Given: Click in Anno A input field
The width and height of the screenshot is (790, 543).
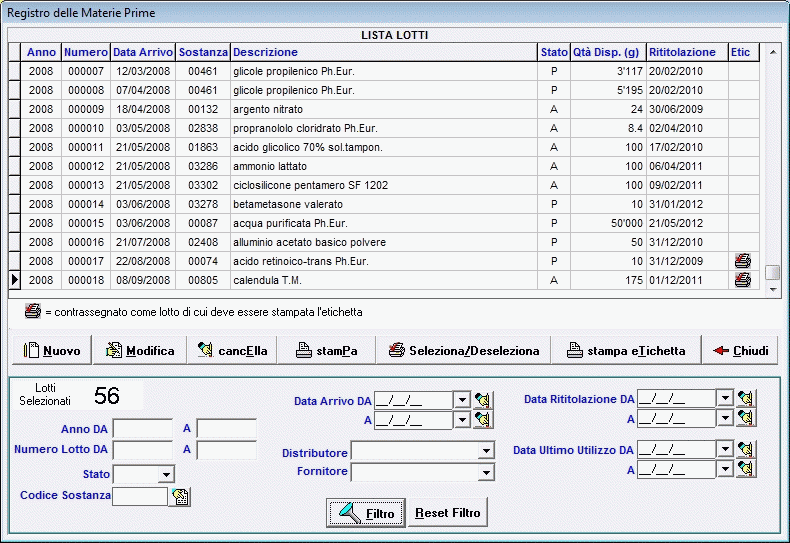Looking at the screenshot, I should (x=226, y=429).
